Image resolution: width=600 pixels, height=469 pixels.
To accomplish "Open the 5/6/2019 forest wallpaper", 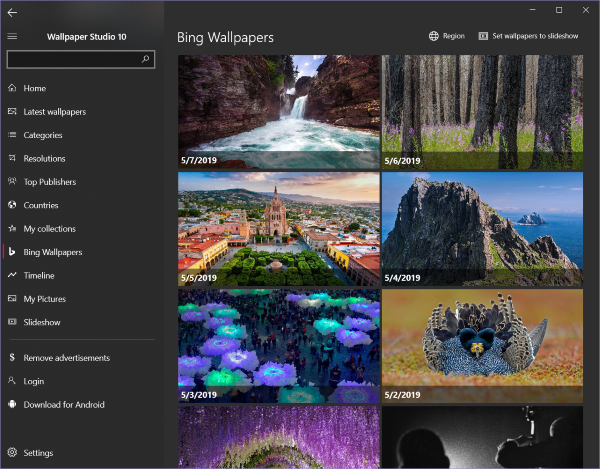I will pos(483,112).
